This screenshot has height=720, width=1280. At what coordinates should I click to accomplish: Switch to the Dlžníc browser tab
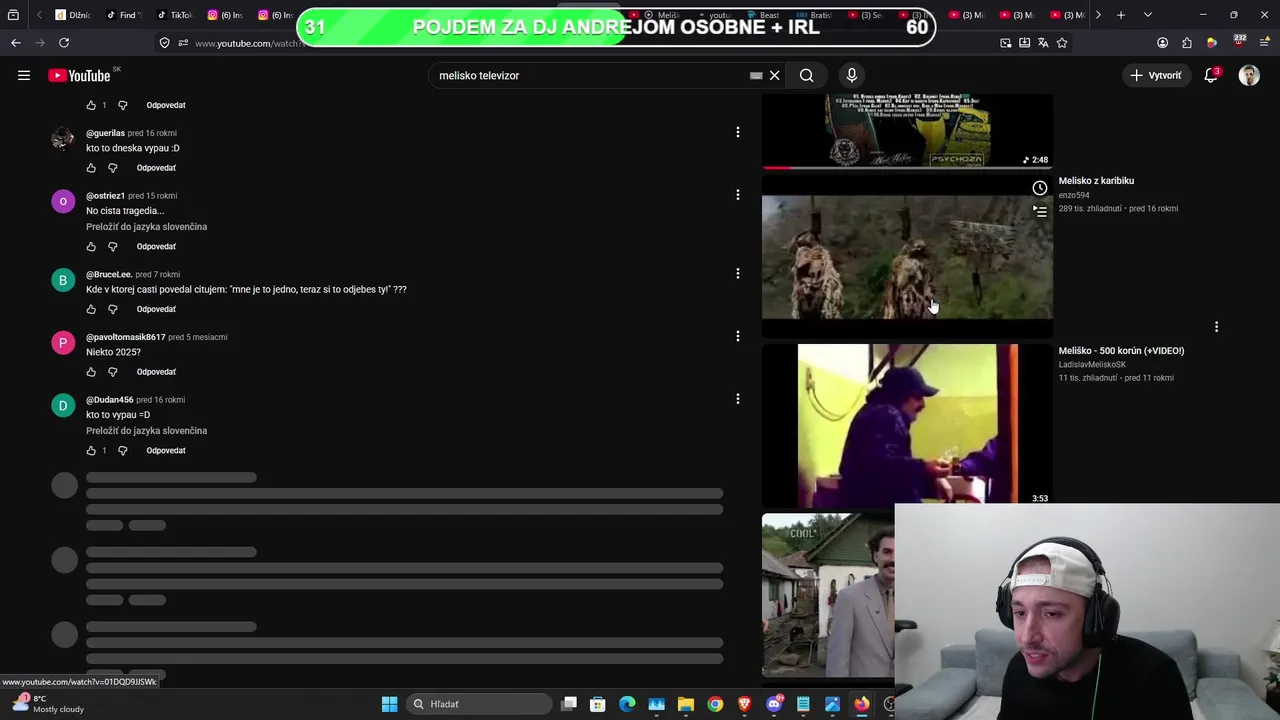tap(74, 15)
